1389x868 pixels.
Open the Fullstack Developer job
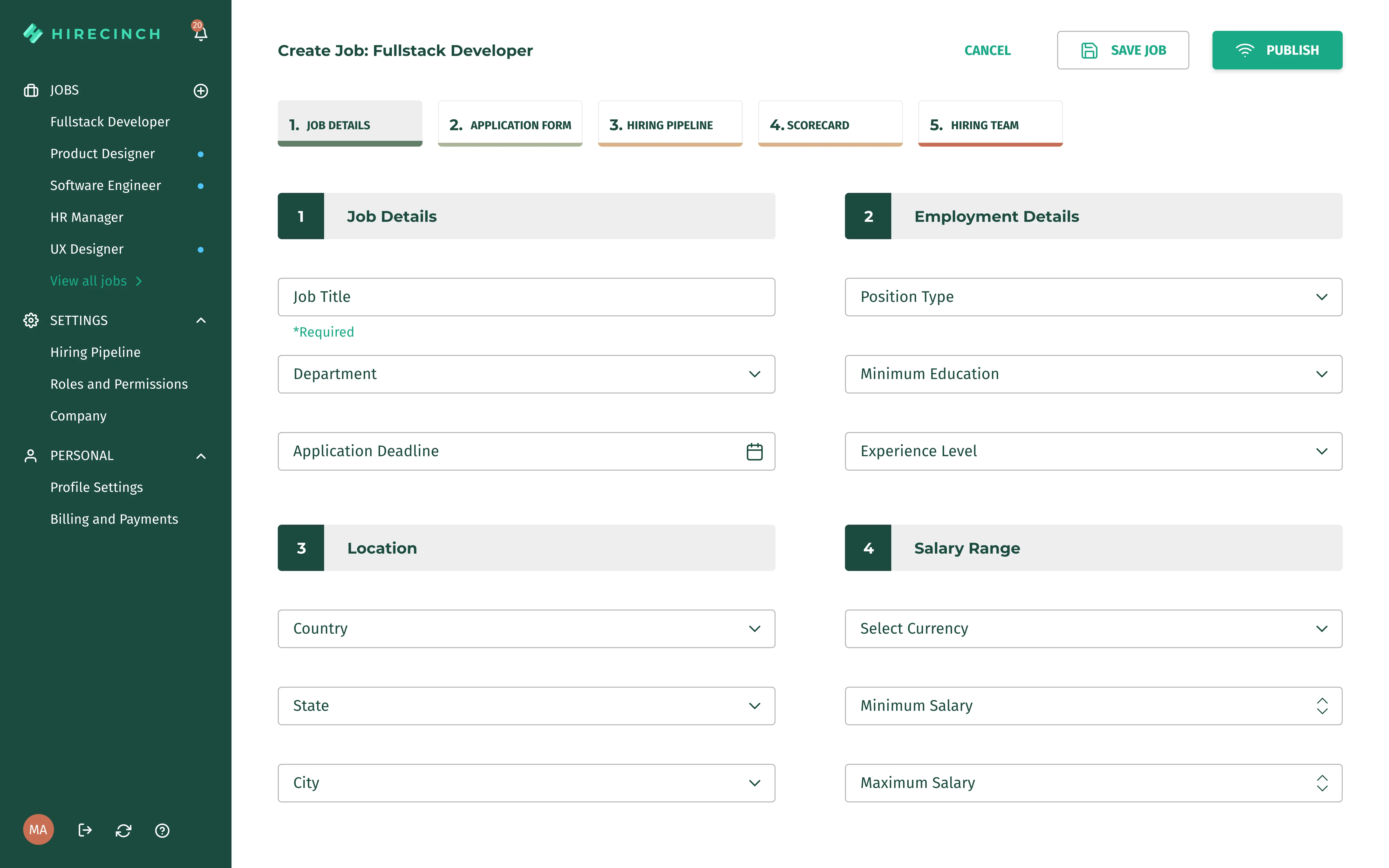point(110,122)
